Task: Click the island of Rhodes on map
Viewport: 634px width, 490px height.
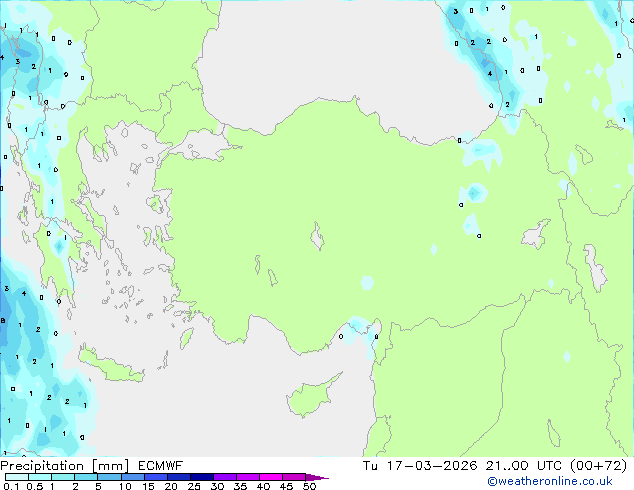Action: pos(186,338)
